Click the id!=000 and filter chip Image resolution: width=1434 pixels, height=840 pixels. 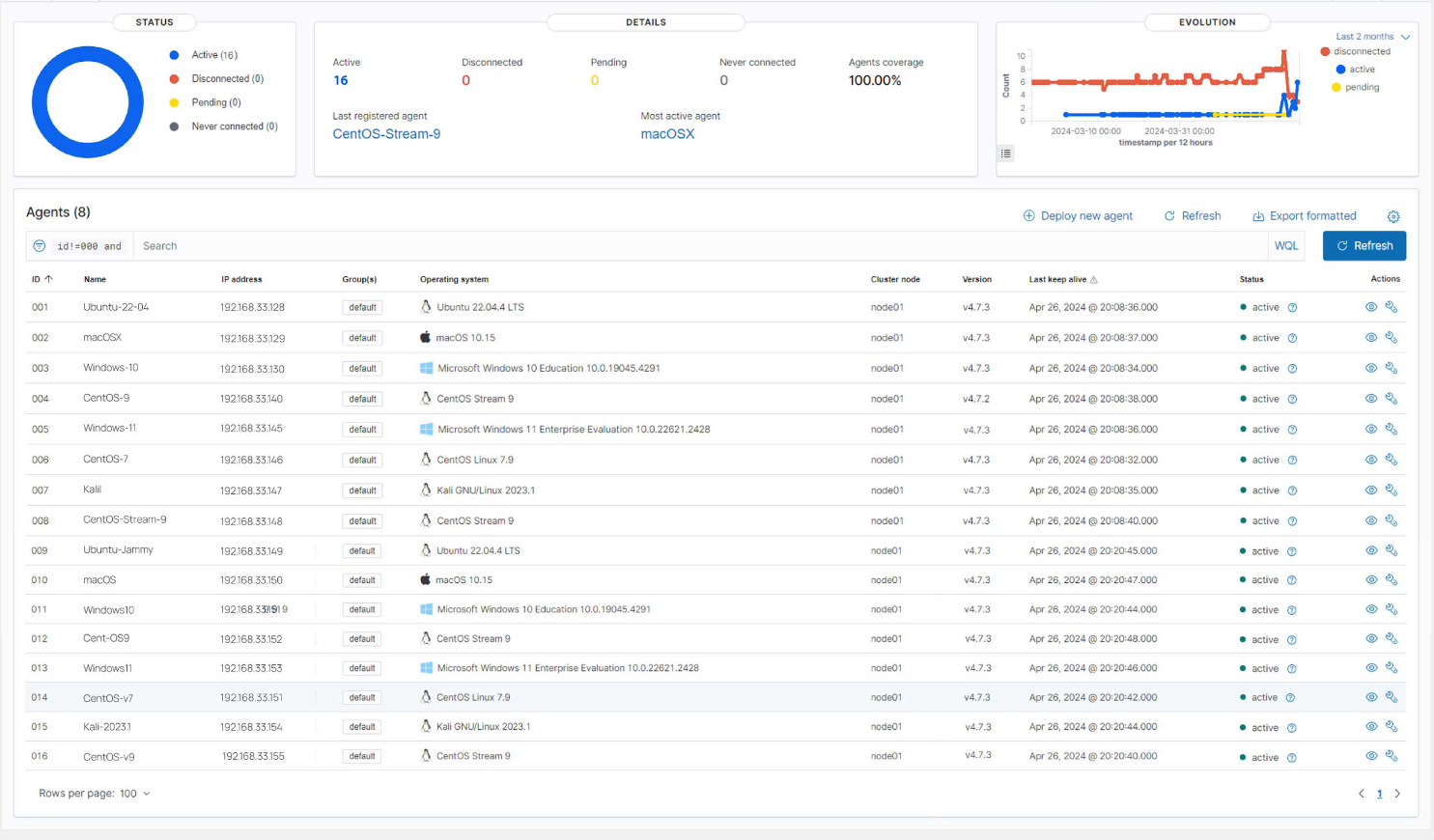pyautogui.click(x=89, y=246)
